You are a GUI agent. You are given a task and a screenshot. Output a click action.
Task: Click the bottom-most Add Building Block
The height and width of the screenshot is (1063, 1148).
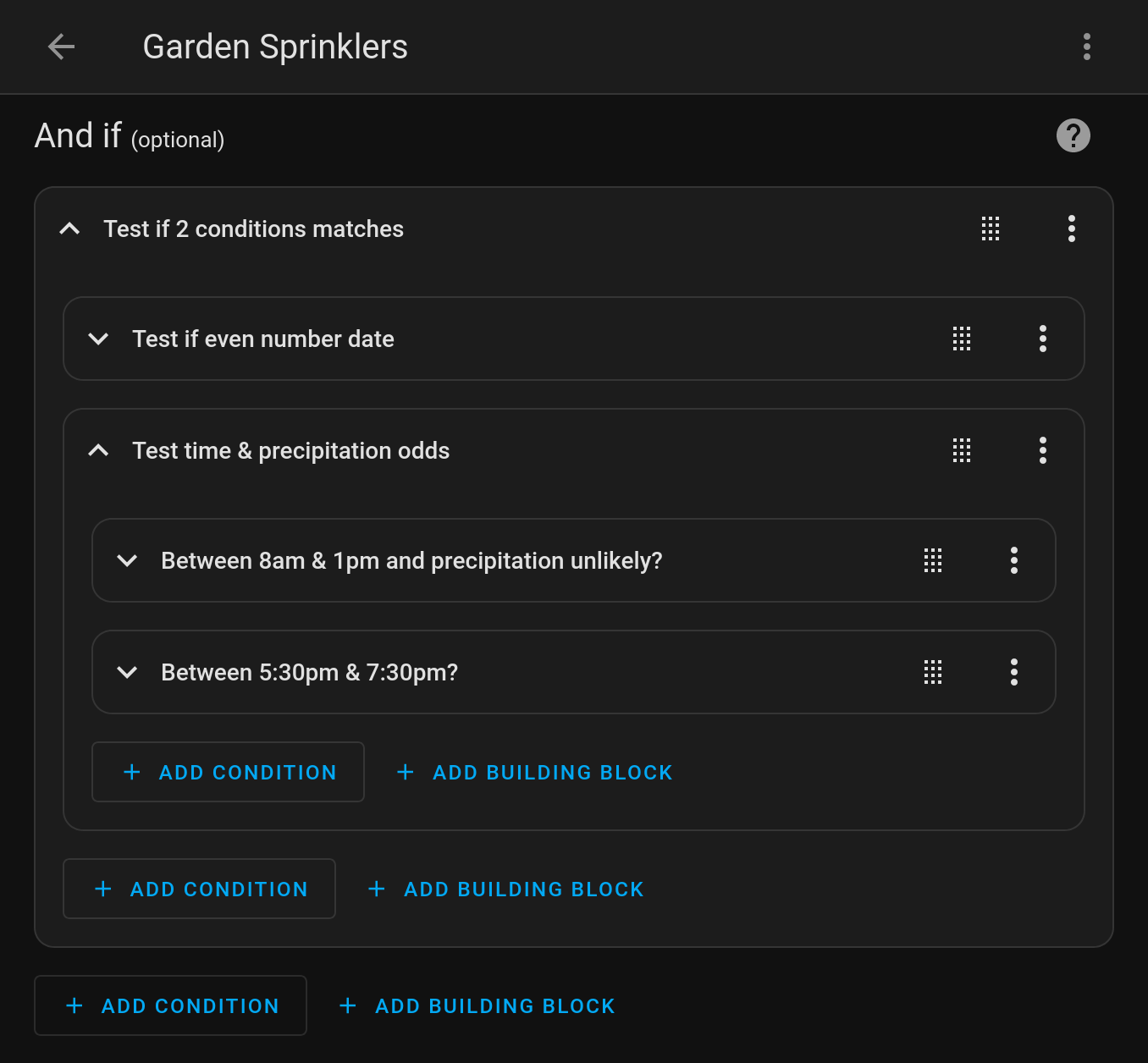coord(477,1005)
